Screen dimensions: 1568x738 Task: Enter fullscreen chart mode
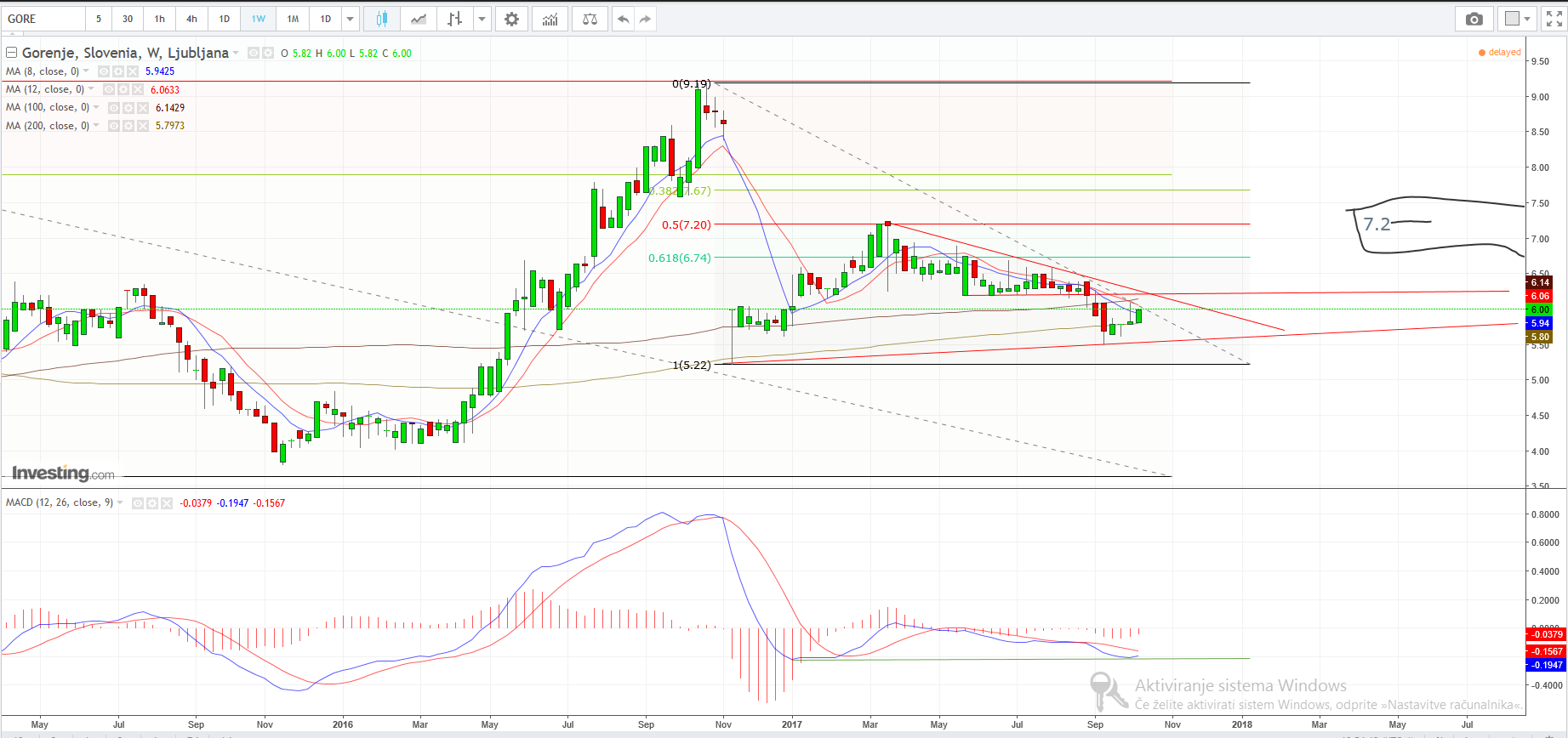[1554, 19]
